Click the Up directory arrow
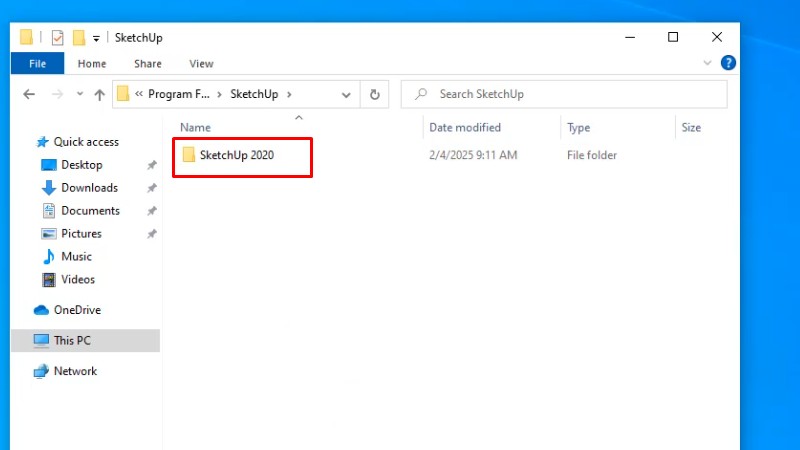 click(x=99, y=94)
